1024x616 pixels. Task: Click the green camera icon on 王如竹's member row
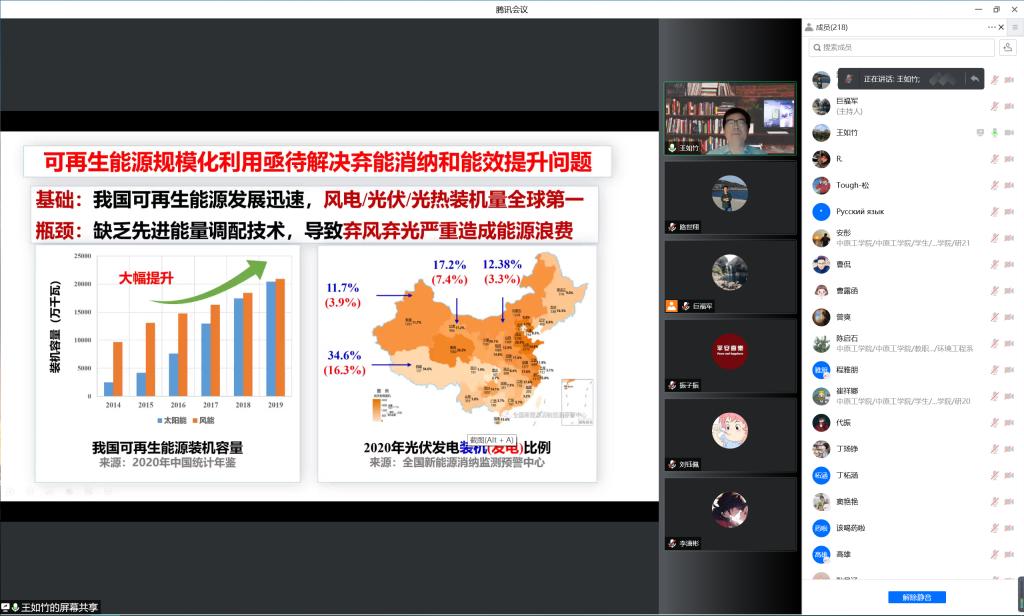tap(994, 132)
